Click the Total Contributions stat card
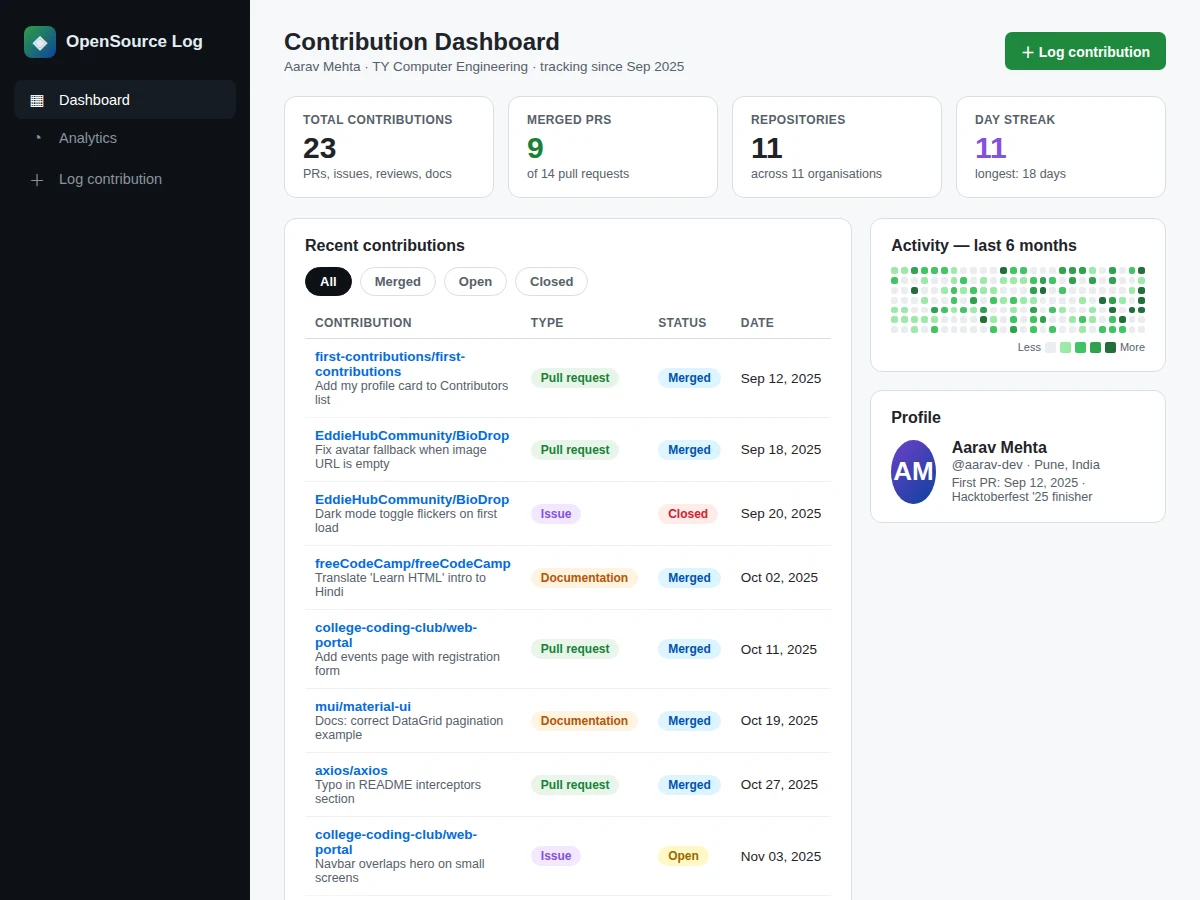Screen dimensions: 1200x900 pyautogui.click(x=389, y=147)
